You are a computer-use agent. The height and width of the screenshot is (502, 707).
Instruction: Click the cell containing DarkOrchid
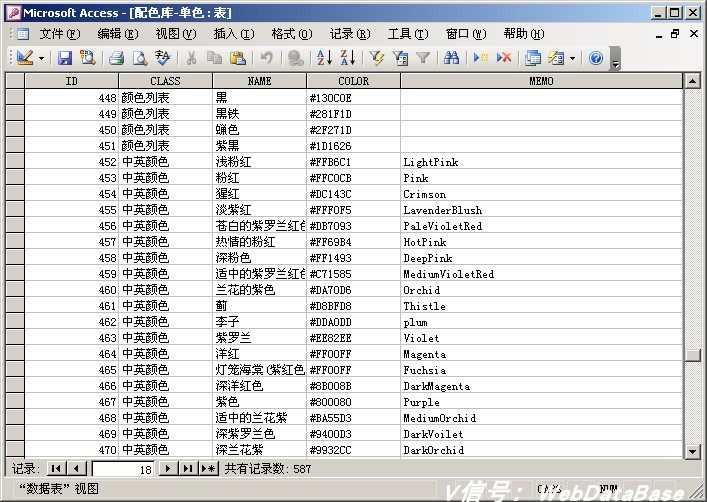pyautogui.click(x=542, y=450)
